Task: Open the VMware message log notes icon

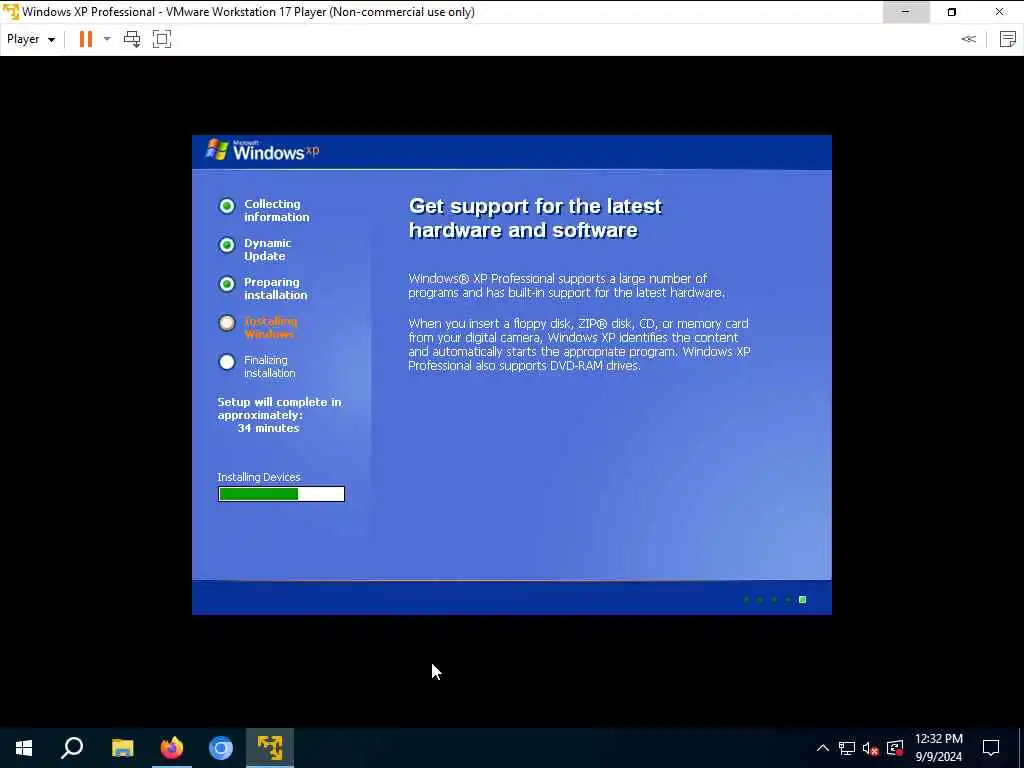Action: [1008, 39]
